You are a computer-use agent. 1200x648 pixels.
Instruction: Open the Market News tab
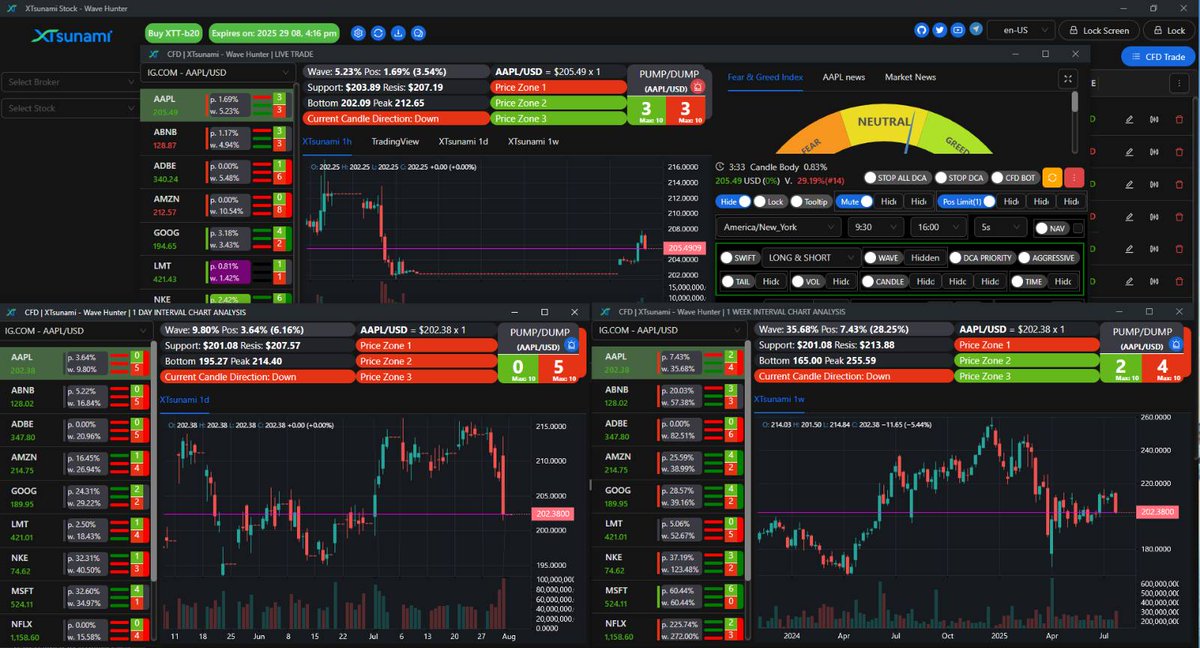(911, 77)
